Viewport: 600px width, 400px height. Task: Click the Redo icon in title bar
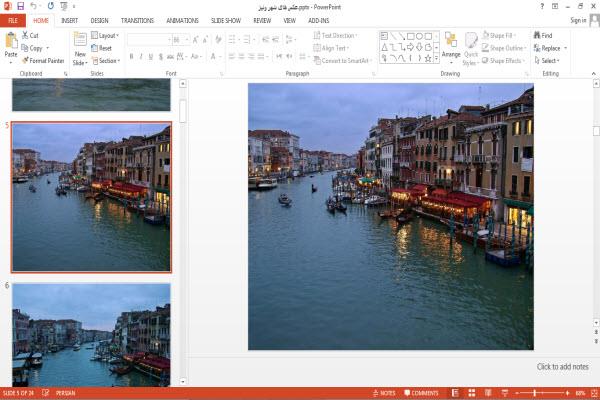[51, 6]
